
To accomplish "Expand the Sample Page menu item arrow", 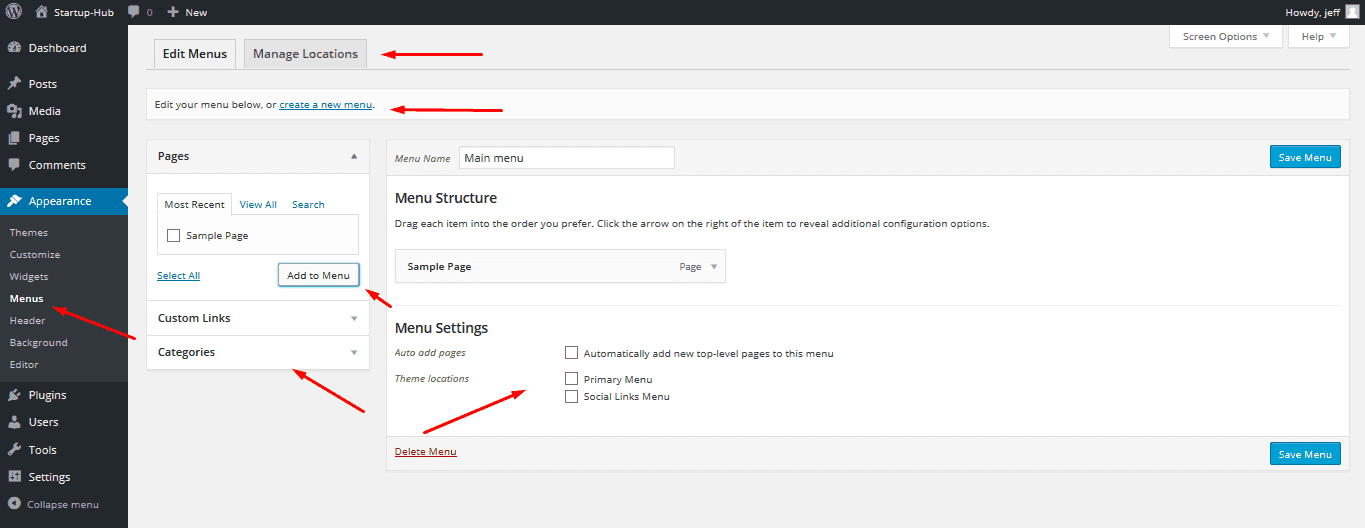I will (713, 267).
